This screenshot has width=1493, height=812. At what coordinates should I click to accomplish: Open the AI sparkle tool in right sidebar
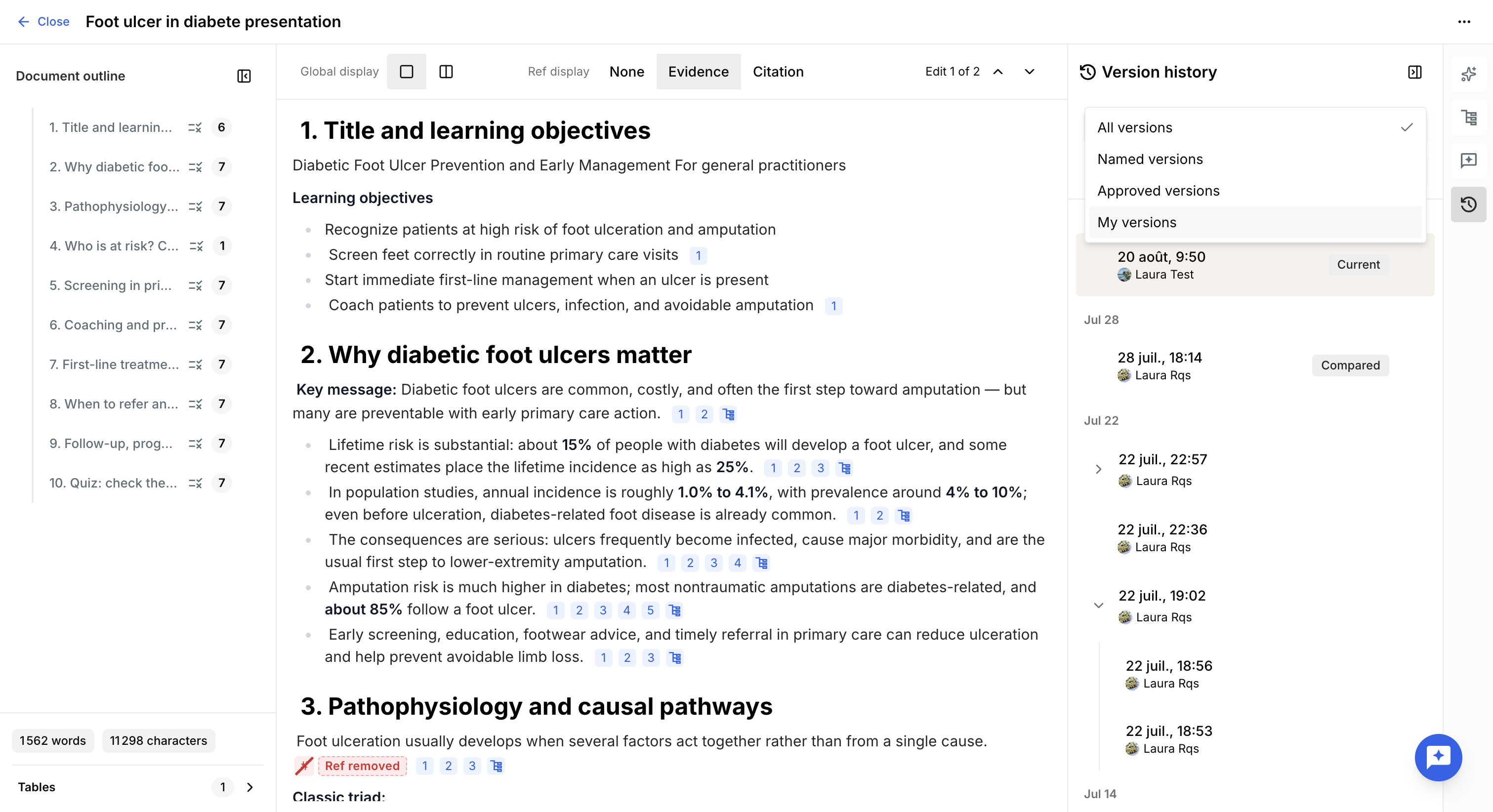[x=1468, y=74]
